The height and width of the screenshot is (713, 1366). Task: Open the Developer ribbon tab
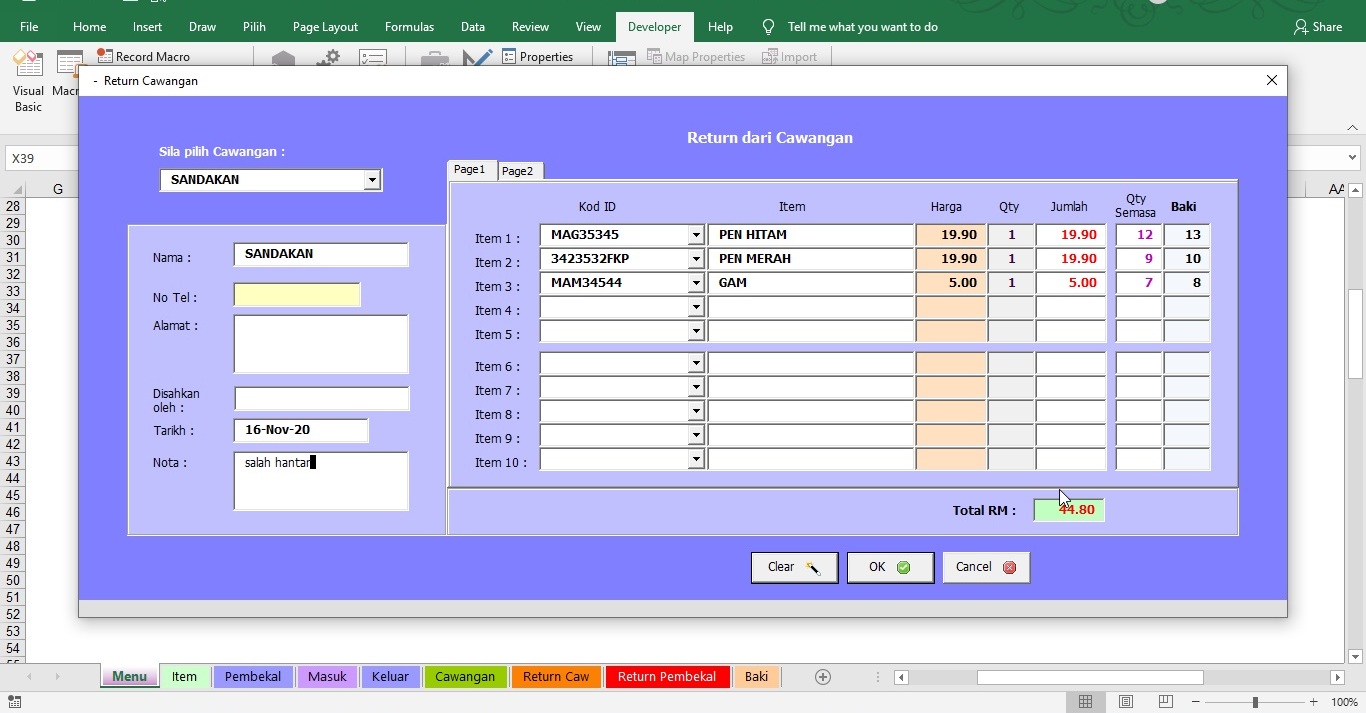pos(654,27)
